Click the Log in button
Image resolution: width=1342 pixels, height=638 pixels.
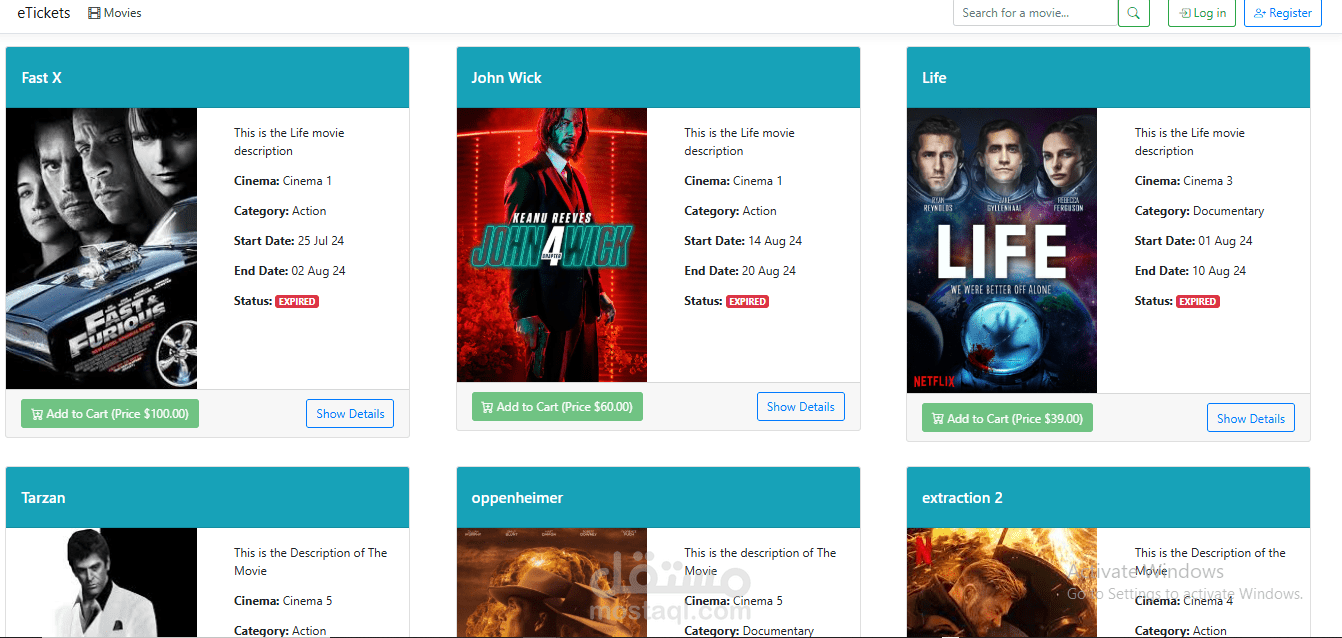pyautogui.click(x=1202, y=13)
